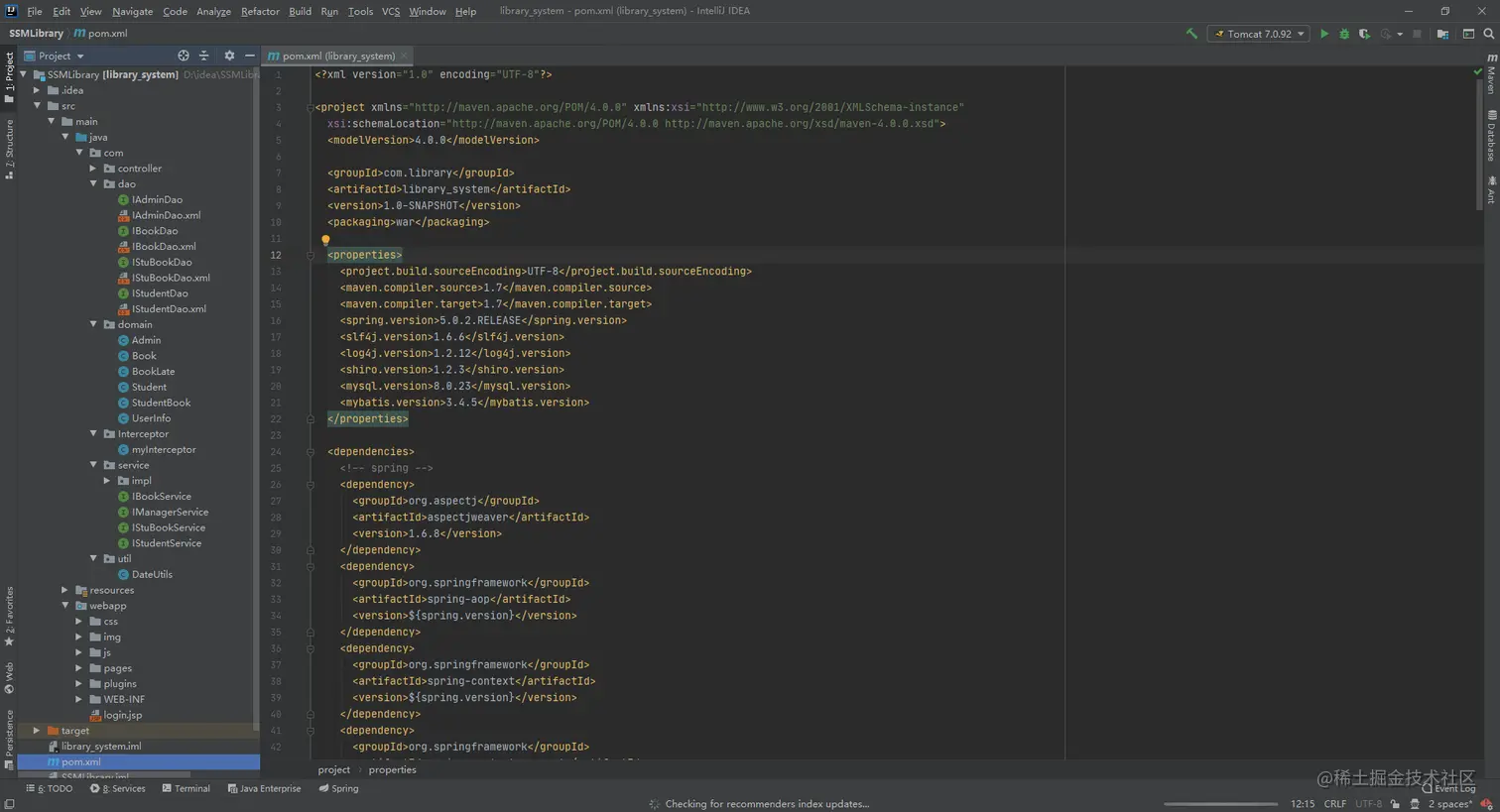Start debugging with the green bug icon
This screenshot has width=1500, height=812.
click(1344, 34)
